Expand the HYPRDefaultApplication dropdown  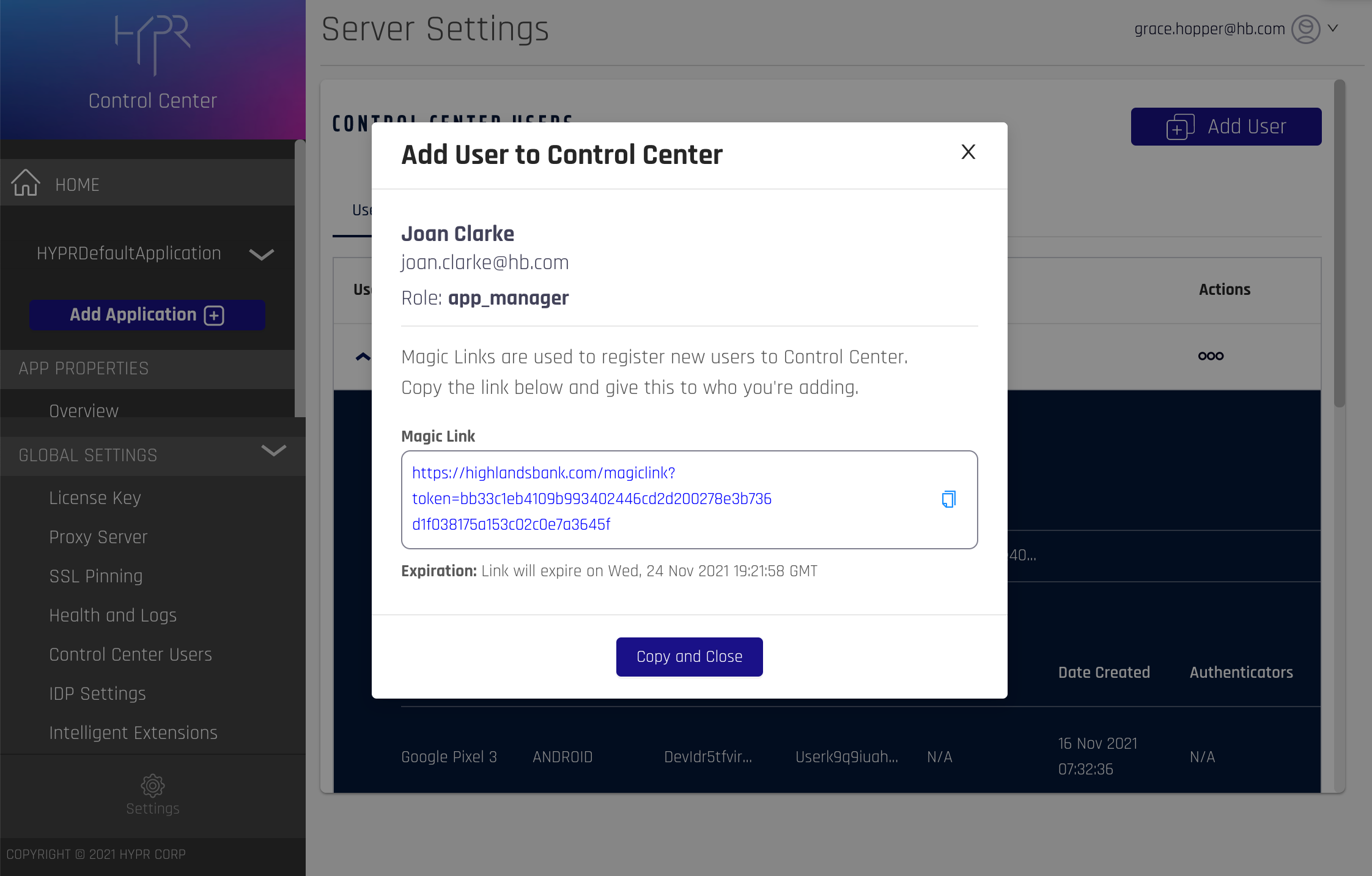point(262,254)
